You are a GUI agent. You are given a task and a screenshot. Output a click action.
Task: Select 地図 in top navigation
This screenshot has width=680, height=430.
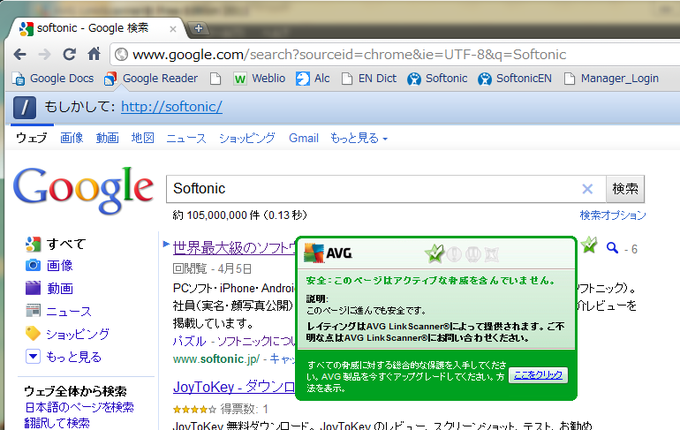tap(143, 138)
